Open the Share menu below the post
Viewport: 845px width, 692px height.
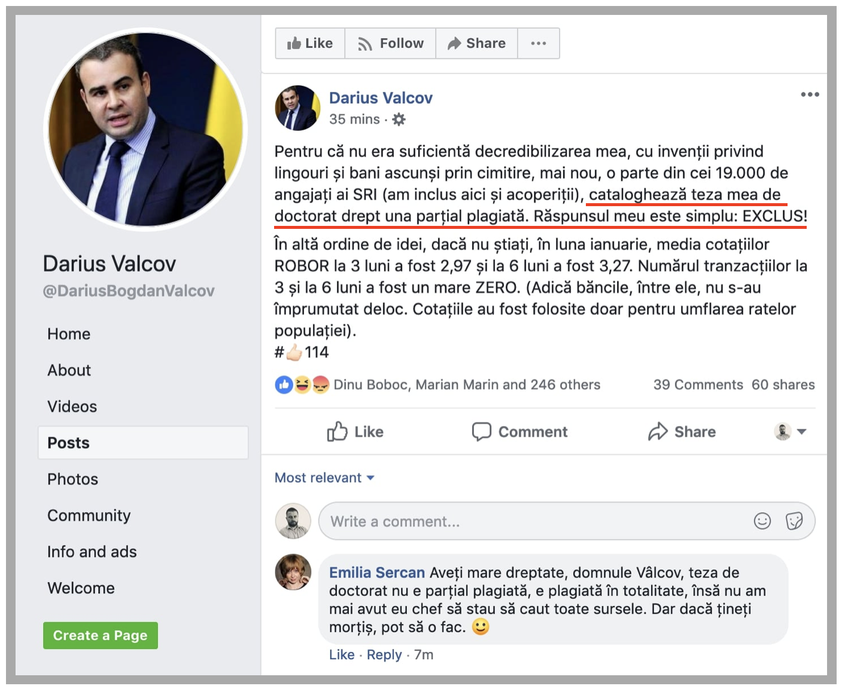[681, 432]
